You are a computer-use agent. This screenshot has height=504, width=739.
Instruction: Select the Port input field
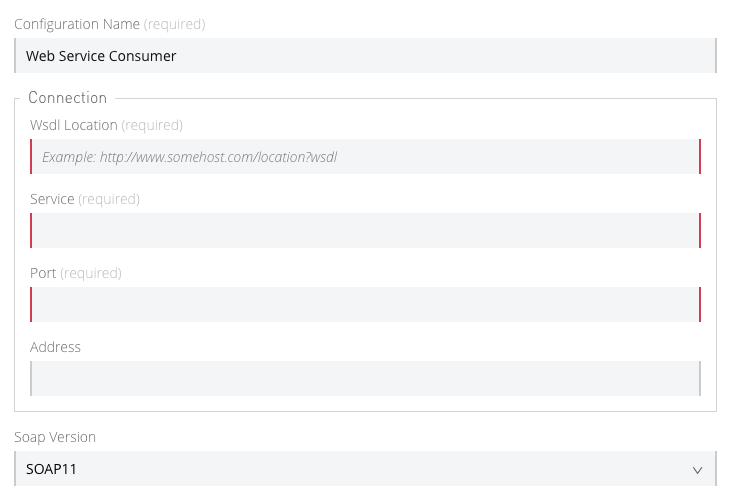click(365, 305)
